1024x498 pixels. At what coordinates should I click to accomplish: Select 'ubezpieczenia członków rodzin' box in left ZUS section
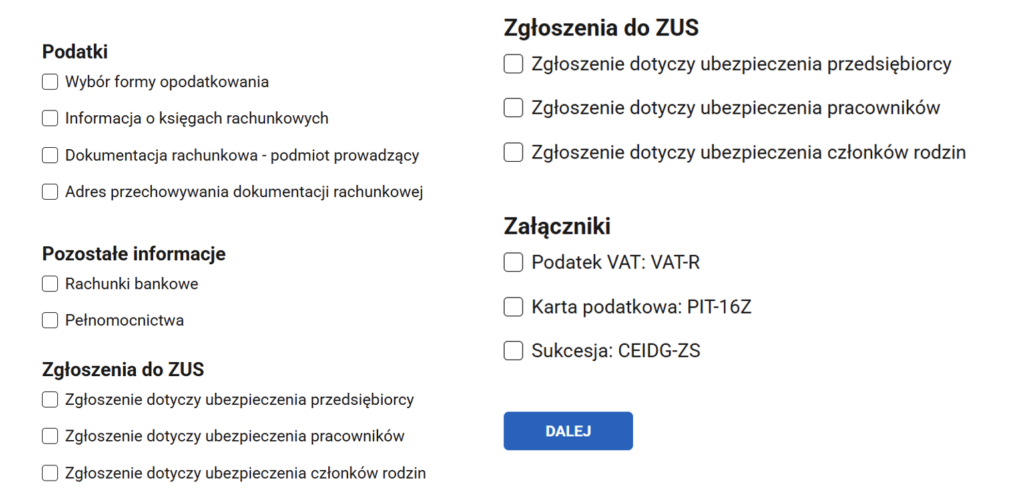[x=50, y=473]
